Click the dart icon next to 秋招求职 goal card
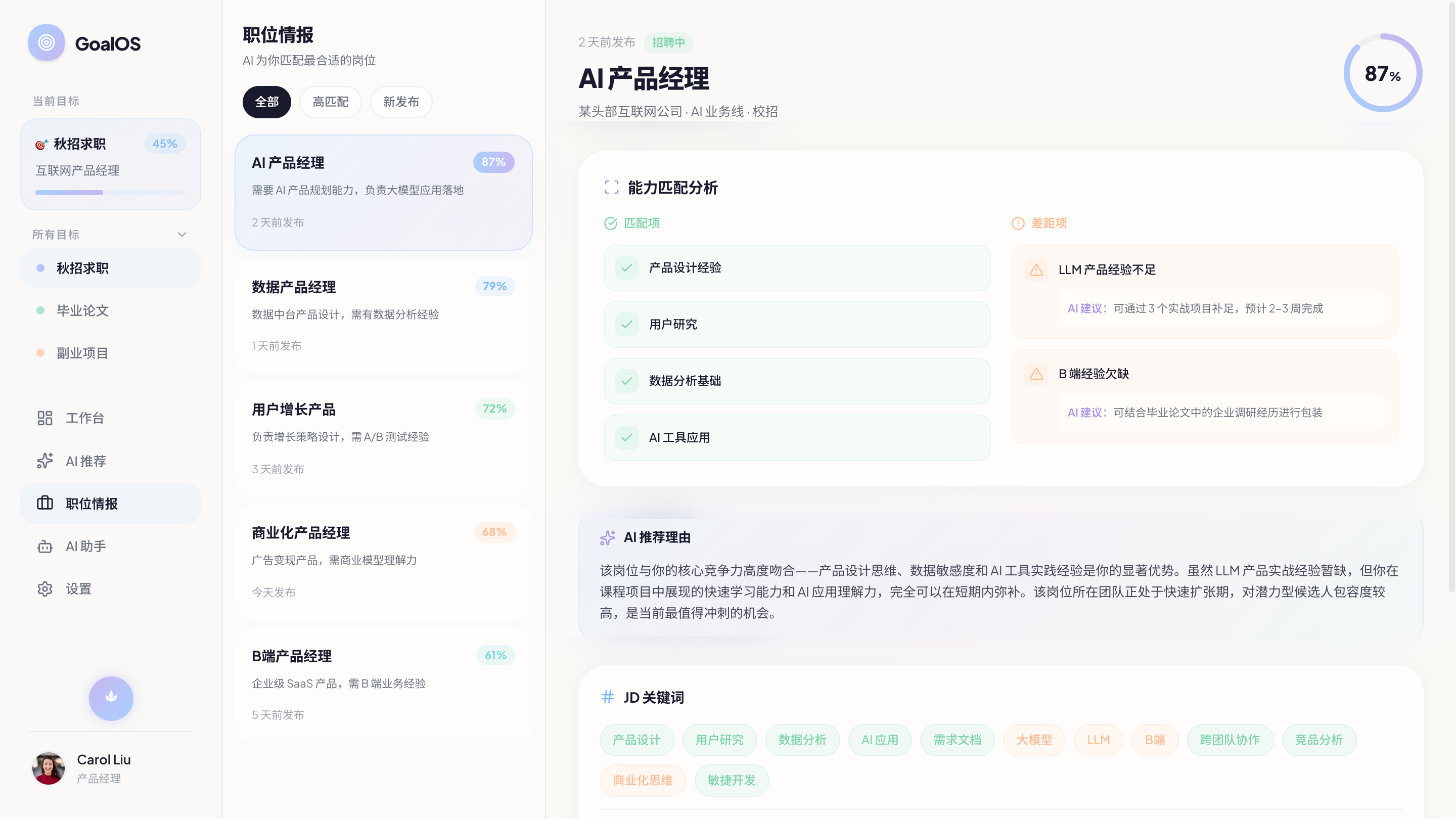Viewport: 1456px width, 819px height. click(x=41, y=144)
